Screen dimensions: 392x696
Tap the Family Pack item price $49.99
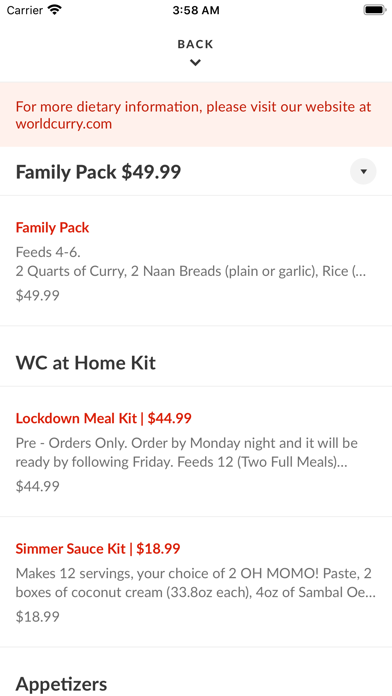(37, 295)
